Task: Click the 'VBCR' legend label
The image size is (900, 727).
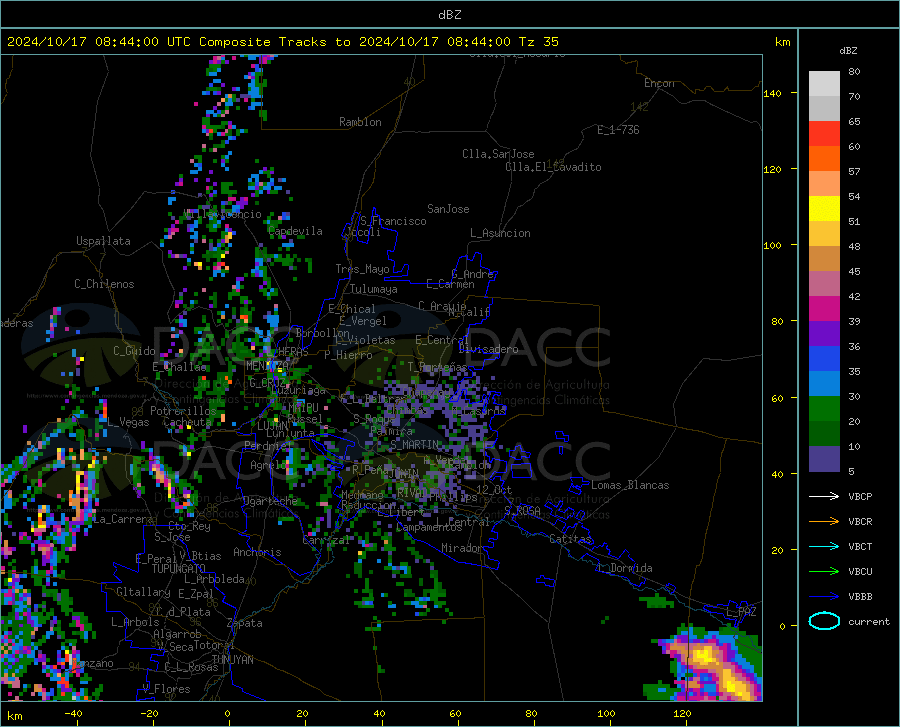Action: [x=860, y=522]
